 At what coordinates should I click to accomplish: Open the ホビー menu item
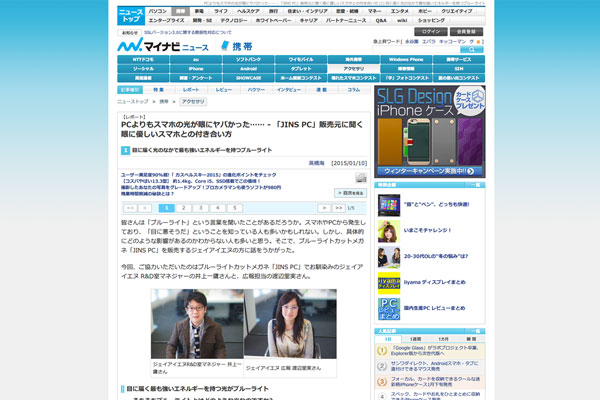pyautogui.click(x=425, y=11)
